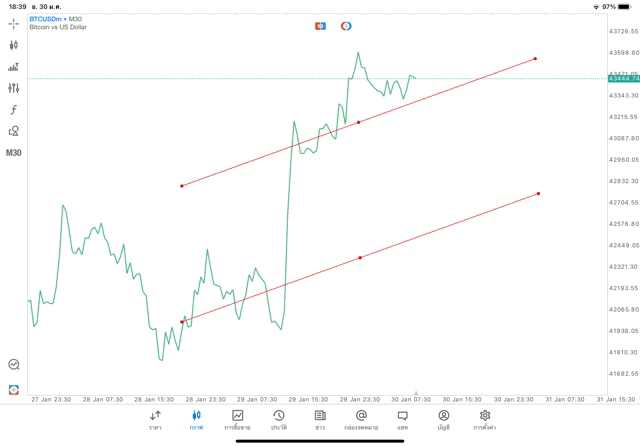Open the indicators icon in sidebar

coord(14,67)
